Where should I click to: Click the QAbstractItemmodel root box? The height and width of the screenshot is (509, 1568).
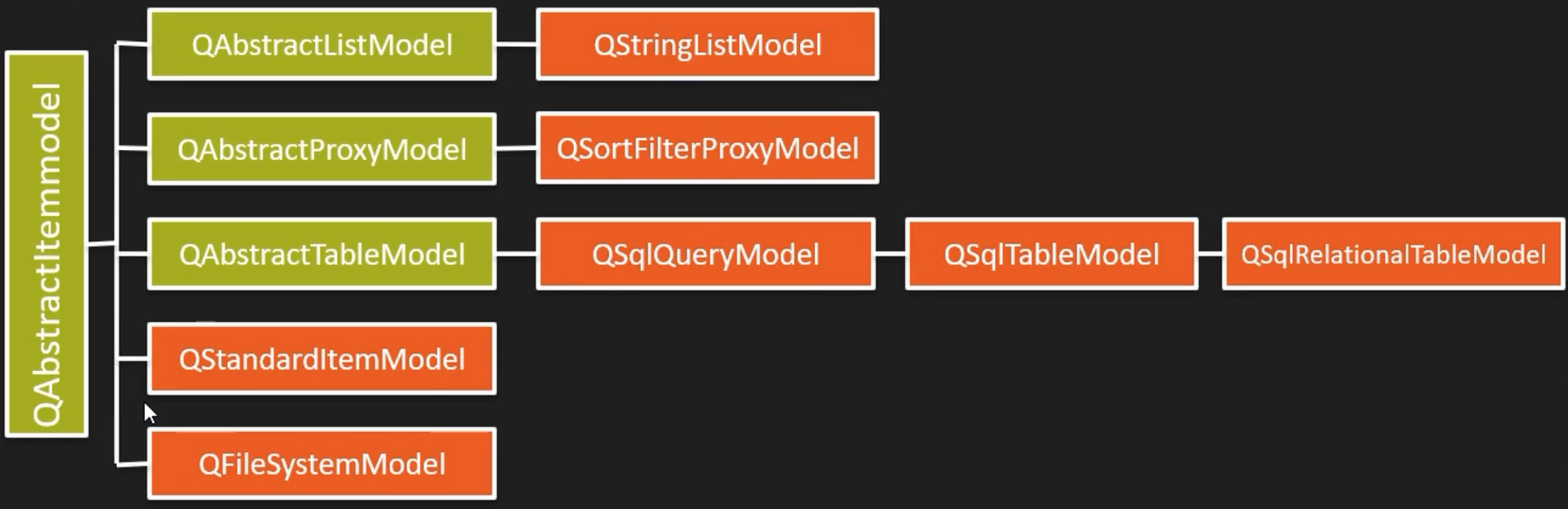click(x=47, y=244)
